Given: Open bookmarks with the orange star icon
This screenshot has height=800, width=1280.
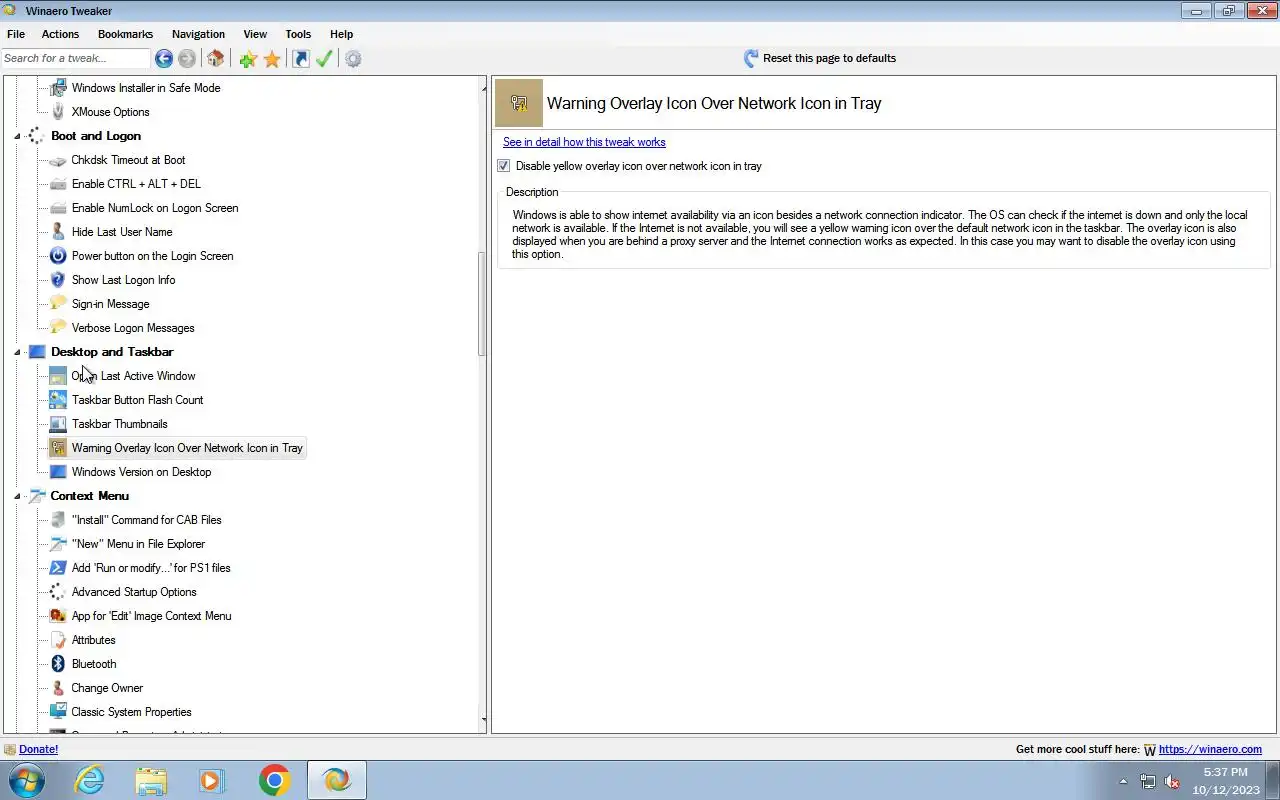Looking at the screenshot, I should 272,59.
